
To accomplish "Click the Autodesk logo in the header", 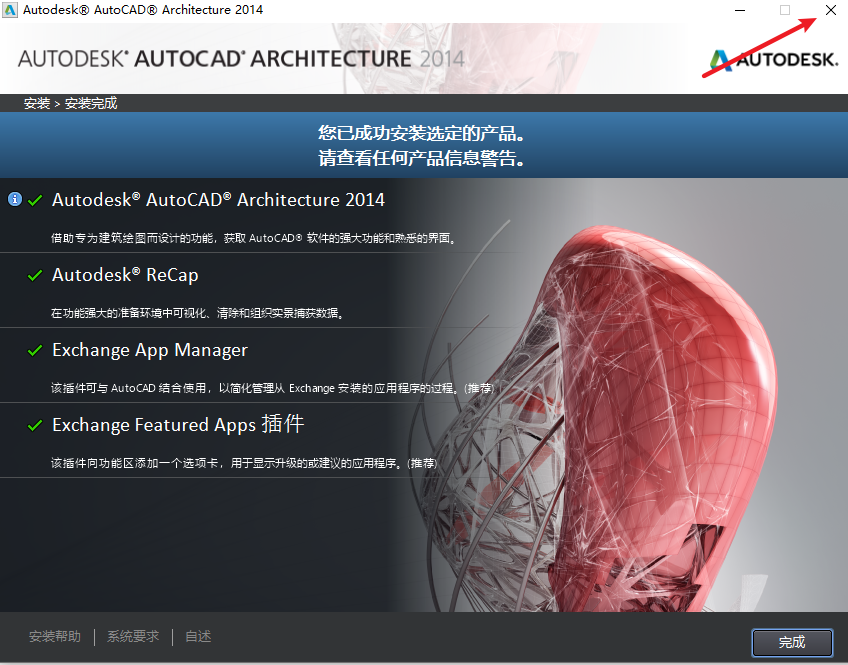I will [x=768, y=60].
